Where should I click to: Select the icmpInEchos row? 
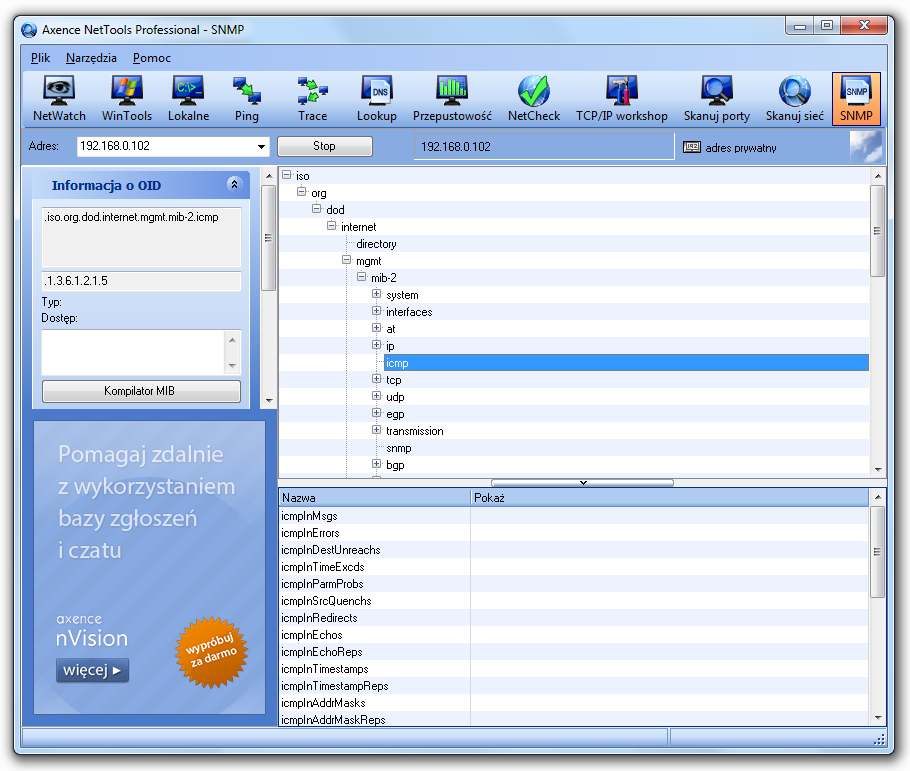[574, 635]
